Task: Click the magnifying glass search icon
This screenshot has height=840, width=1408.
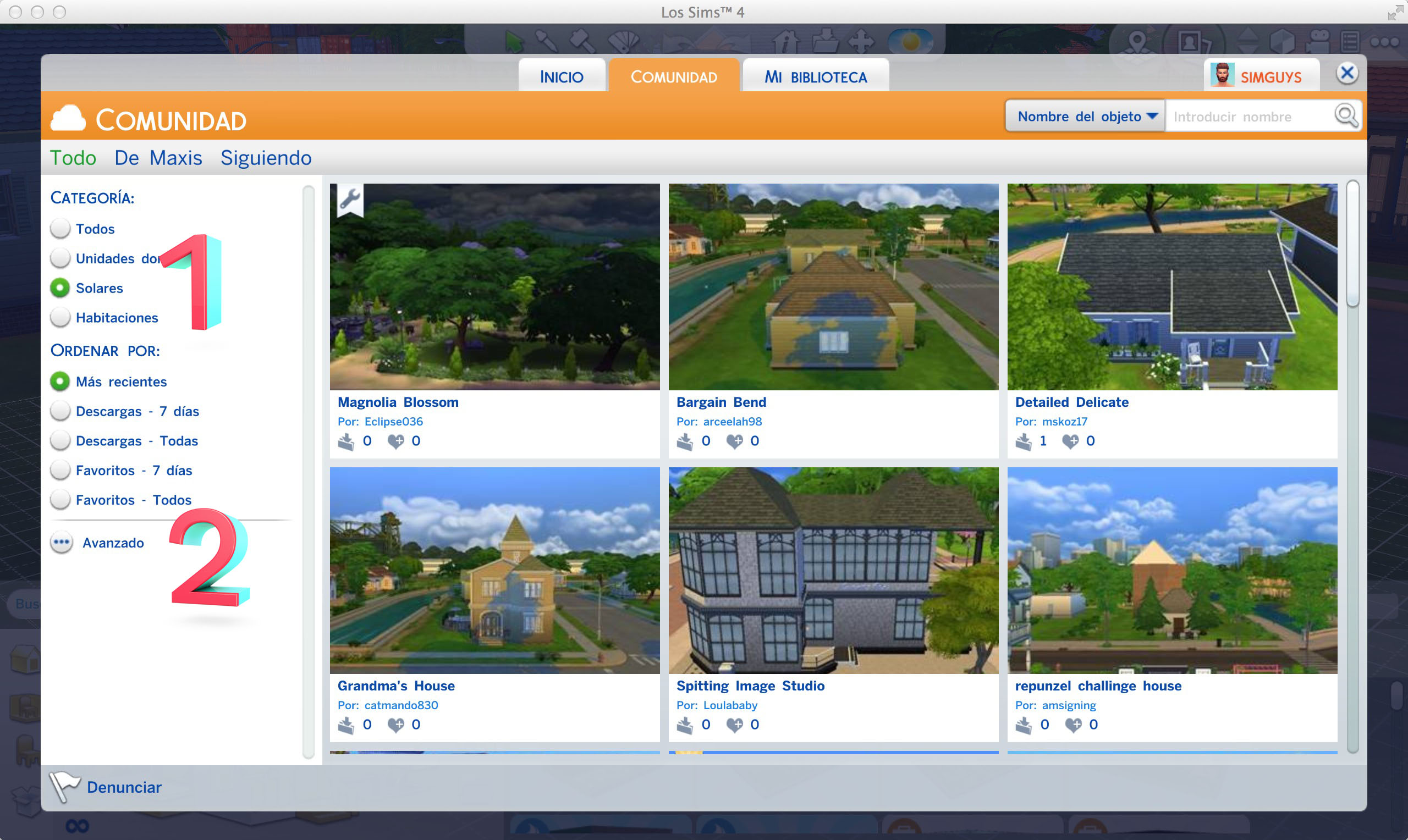Action: point(1346,116)
